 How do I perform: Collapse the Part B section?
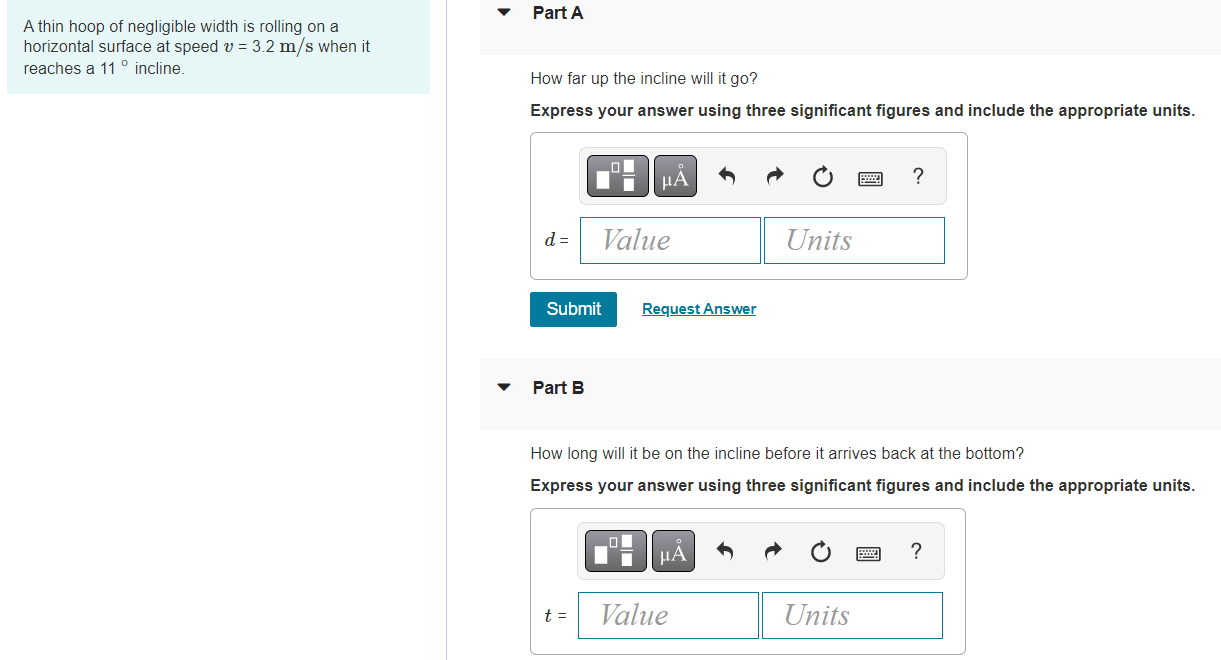[x=505, y=388]
